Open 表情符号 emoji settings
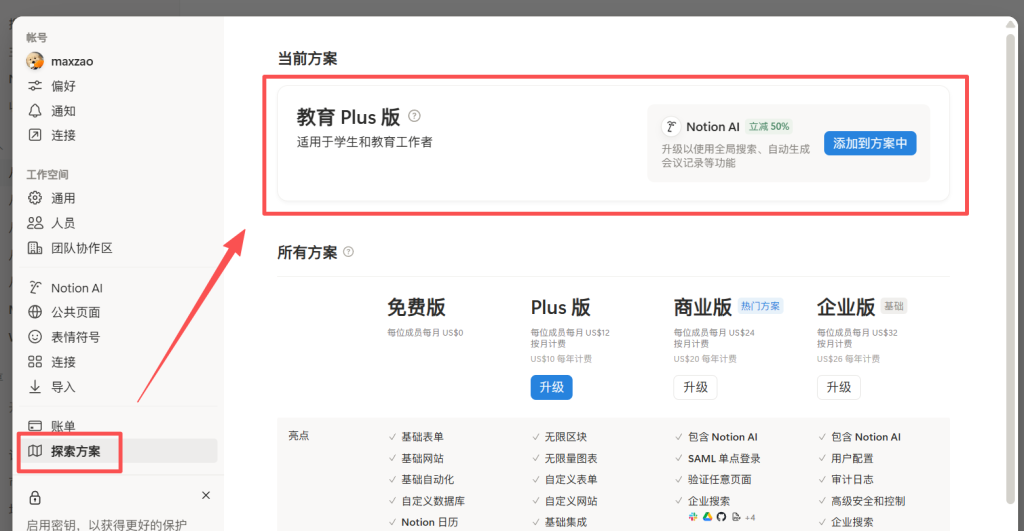This screenshot has height=531, width=1024. [75, 337]
